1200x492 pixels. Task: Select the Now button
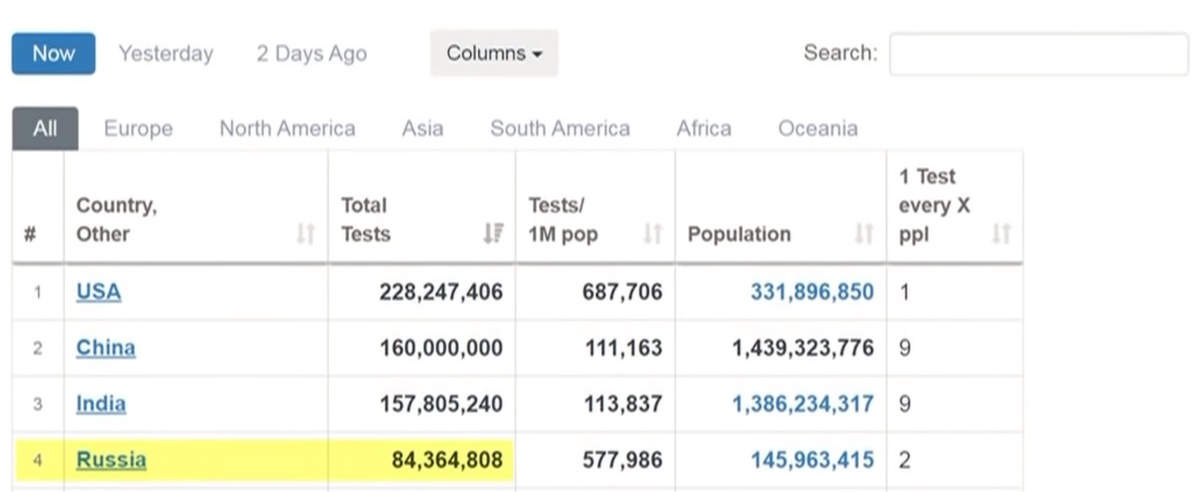click(54, 53)
